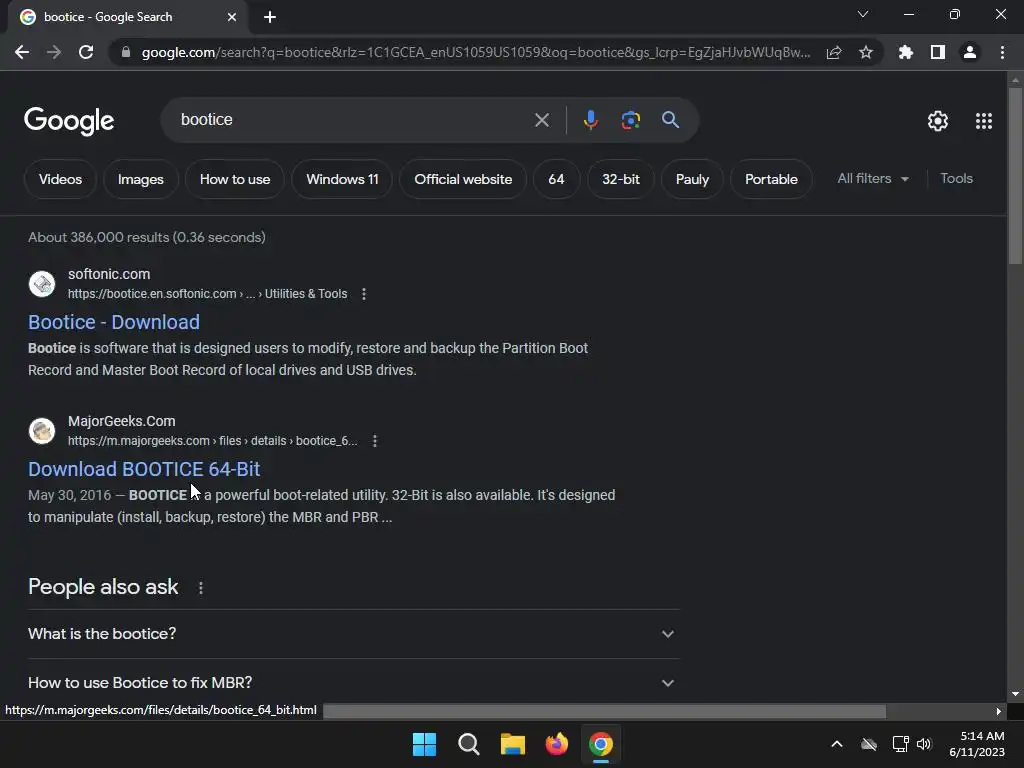Clear the search box text
The height and width of the screenshot is (768, 1024).
[x=541, y=120]
